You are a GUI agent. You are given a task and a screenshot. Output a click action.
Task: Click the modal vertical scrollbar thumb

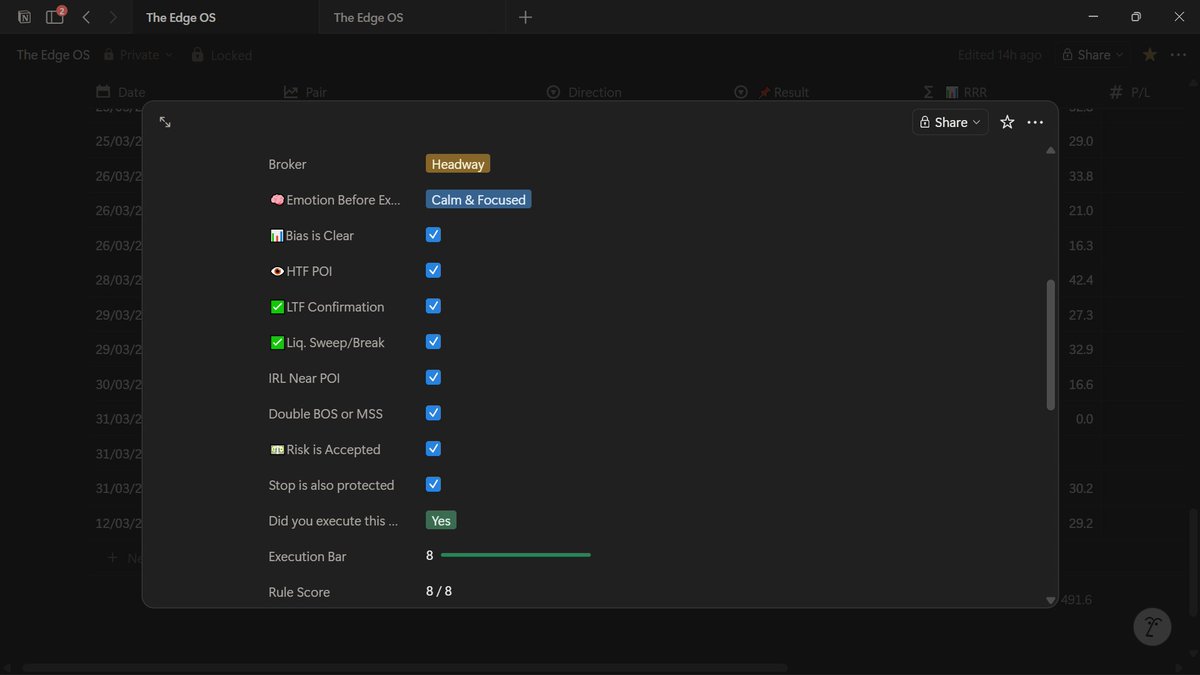click(x=1050, y=345)
